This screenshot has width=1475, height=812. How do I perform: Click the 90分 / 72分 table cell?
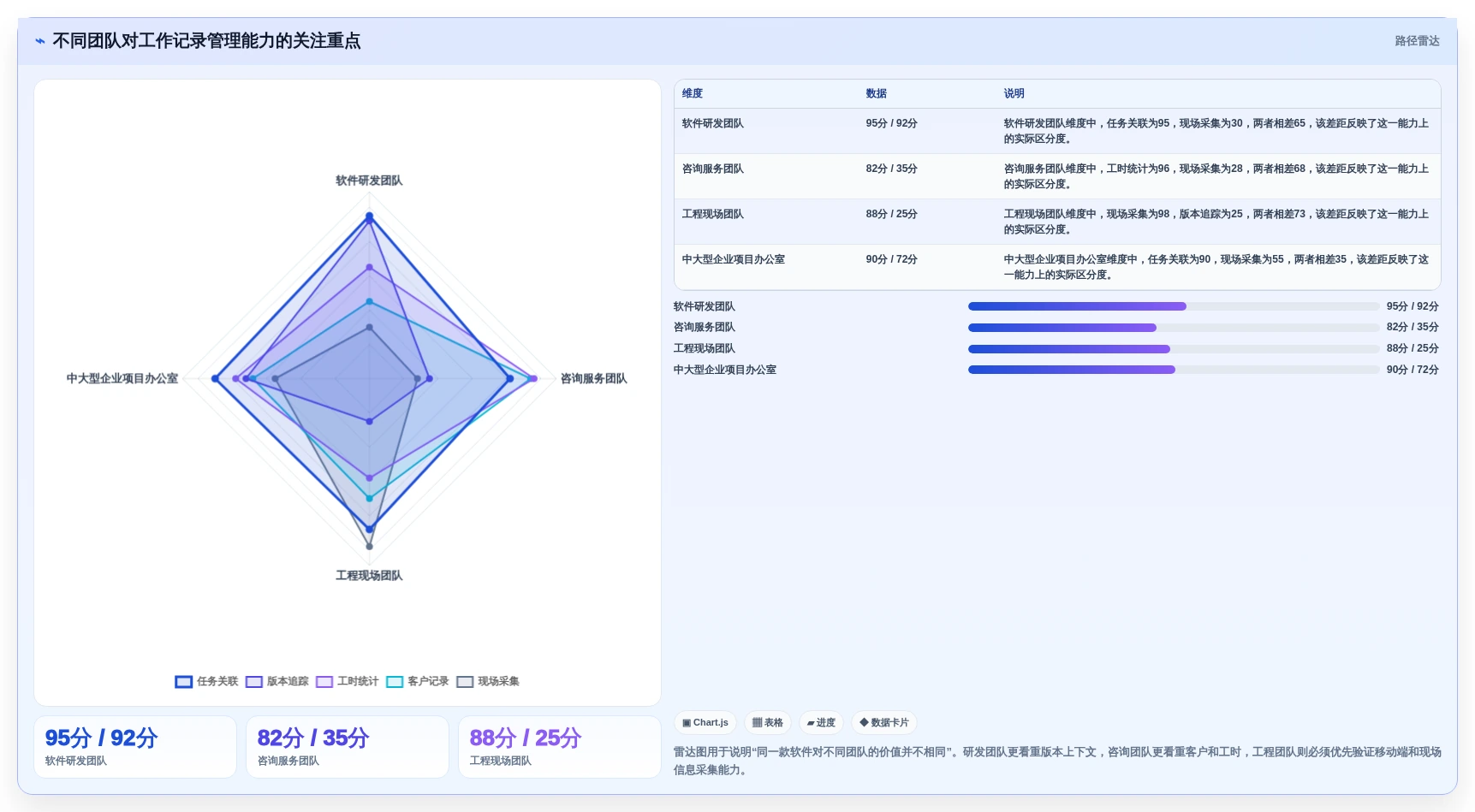pos(891,259)
